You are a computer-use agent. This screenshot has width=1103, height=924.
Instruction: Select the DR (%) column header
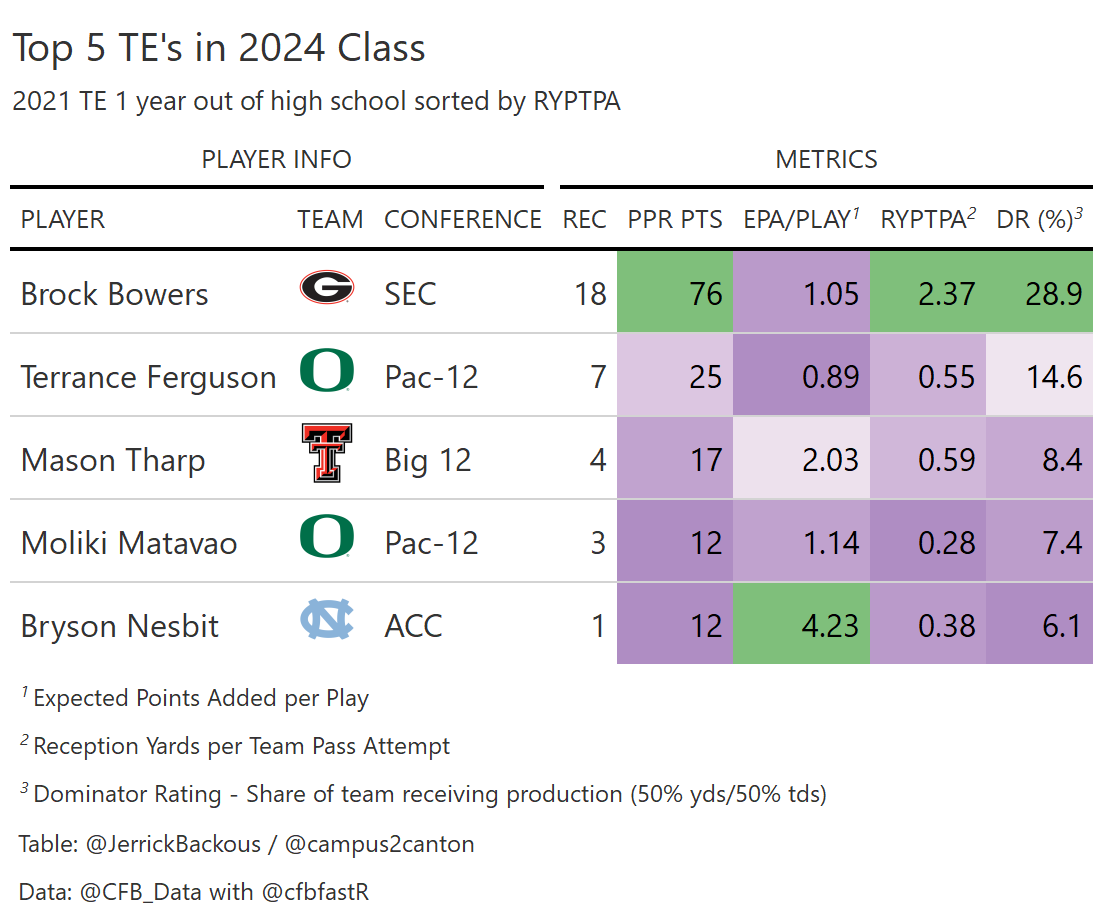(1039, 219)
